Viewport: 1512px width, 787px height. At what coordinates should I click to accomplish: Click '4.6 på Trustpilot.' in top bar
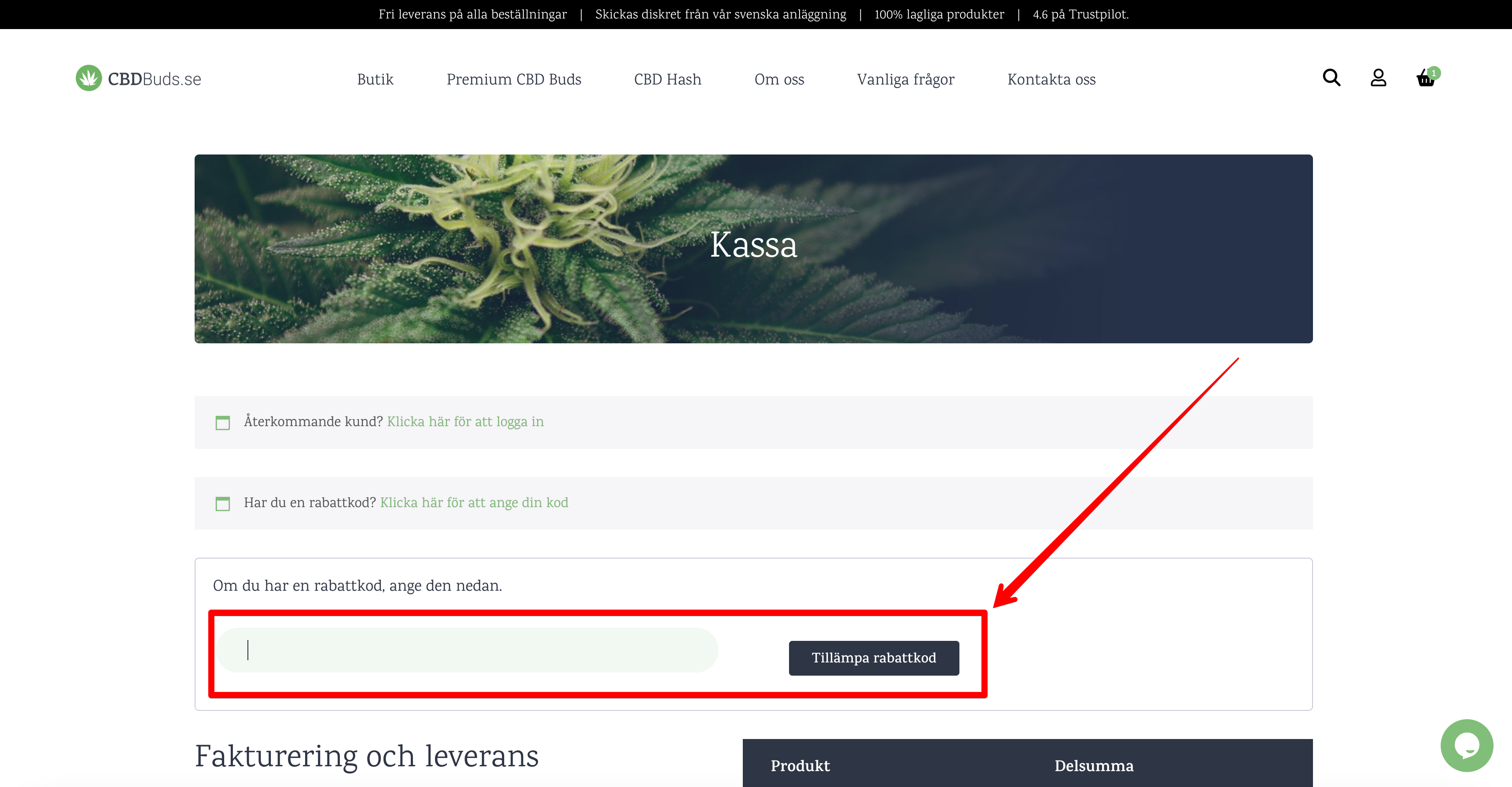pos(1081,14)
